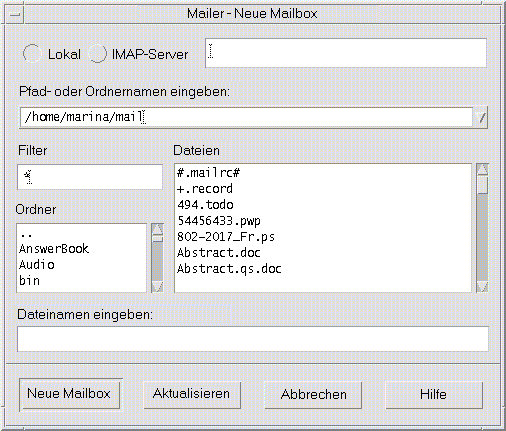Click the path field containing /home/marina/mail
The width and height of the screenshot is (506, 431).
246,117
